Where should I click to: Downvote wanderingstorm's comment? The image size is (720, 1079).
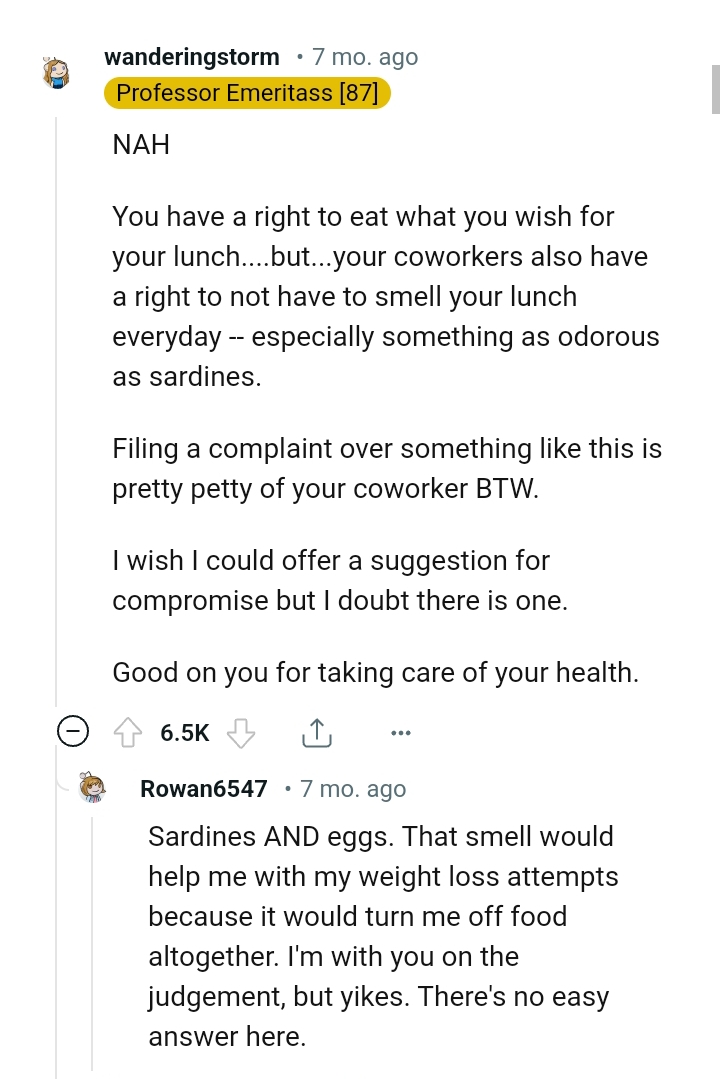click(x=242, y=732)
